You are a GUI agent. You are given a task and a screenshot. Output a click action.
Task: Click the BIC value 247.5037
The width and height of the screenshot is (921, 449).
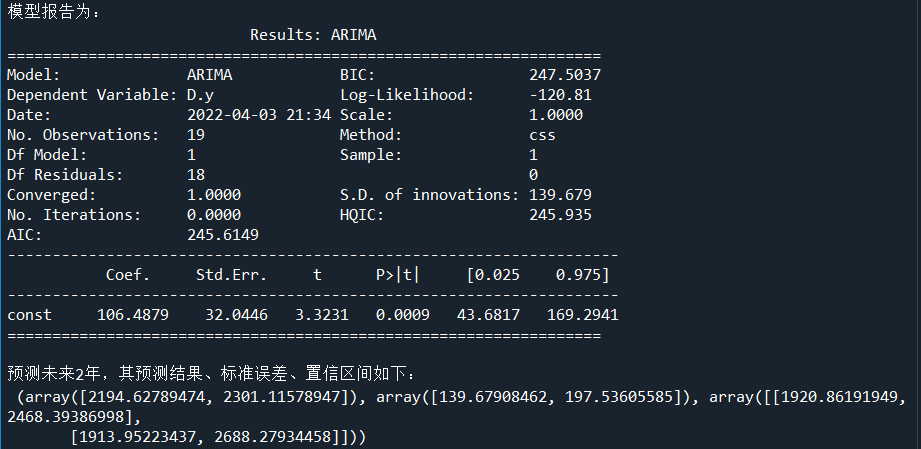coord(565,75)
